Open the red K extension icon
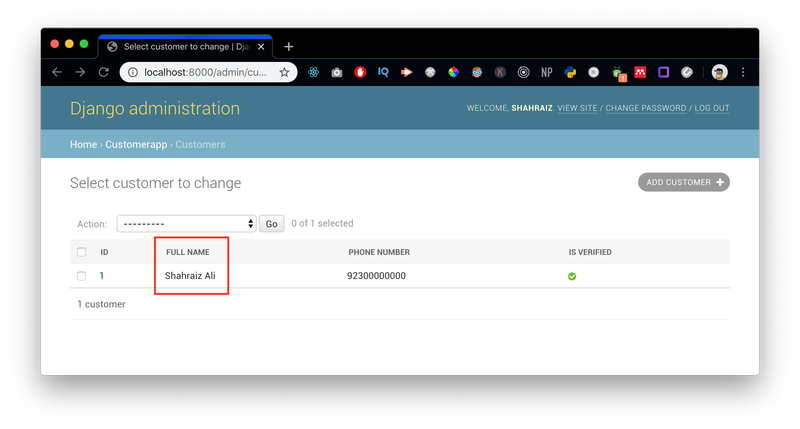Image resolution: width=800 pixels, height=429 pixels. click(500, 72)
